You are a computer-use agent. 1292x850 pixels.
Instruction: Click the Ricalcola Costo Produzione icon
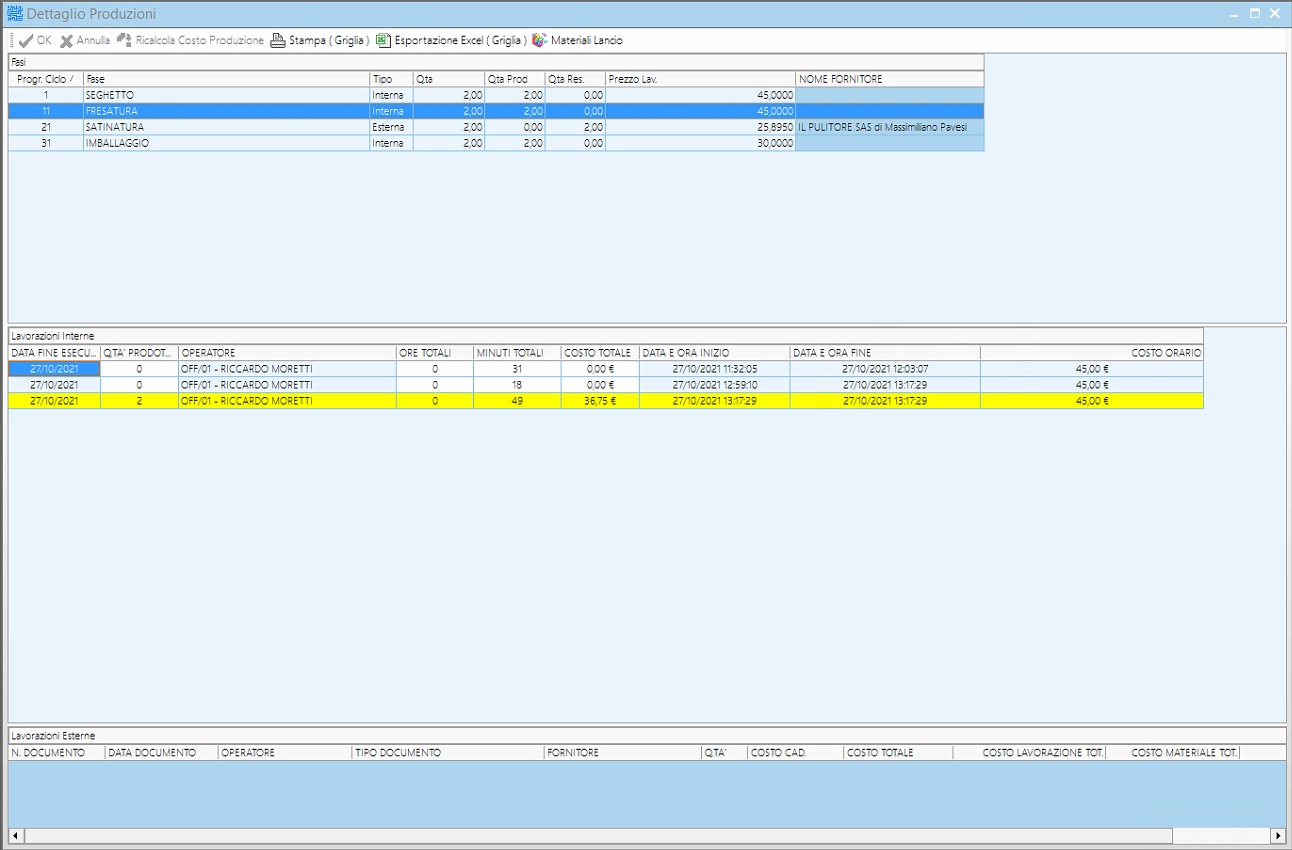pyautogui.click(x=124, y=41)
